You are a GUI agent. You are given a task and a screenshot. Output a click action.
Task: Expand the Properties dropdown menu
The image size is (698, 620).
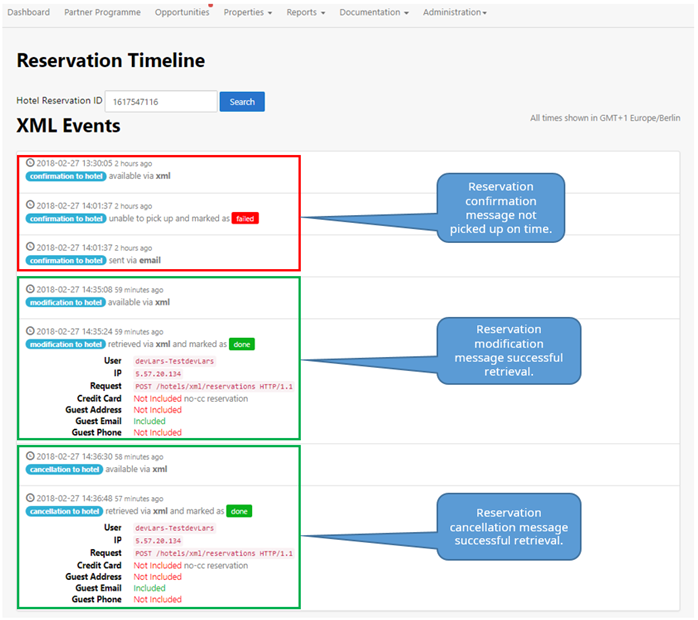tap(247, 13)
